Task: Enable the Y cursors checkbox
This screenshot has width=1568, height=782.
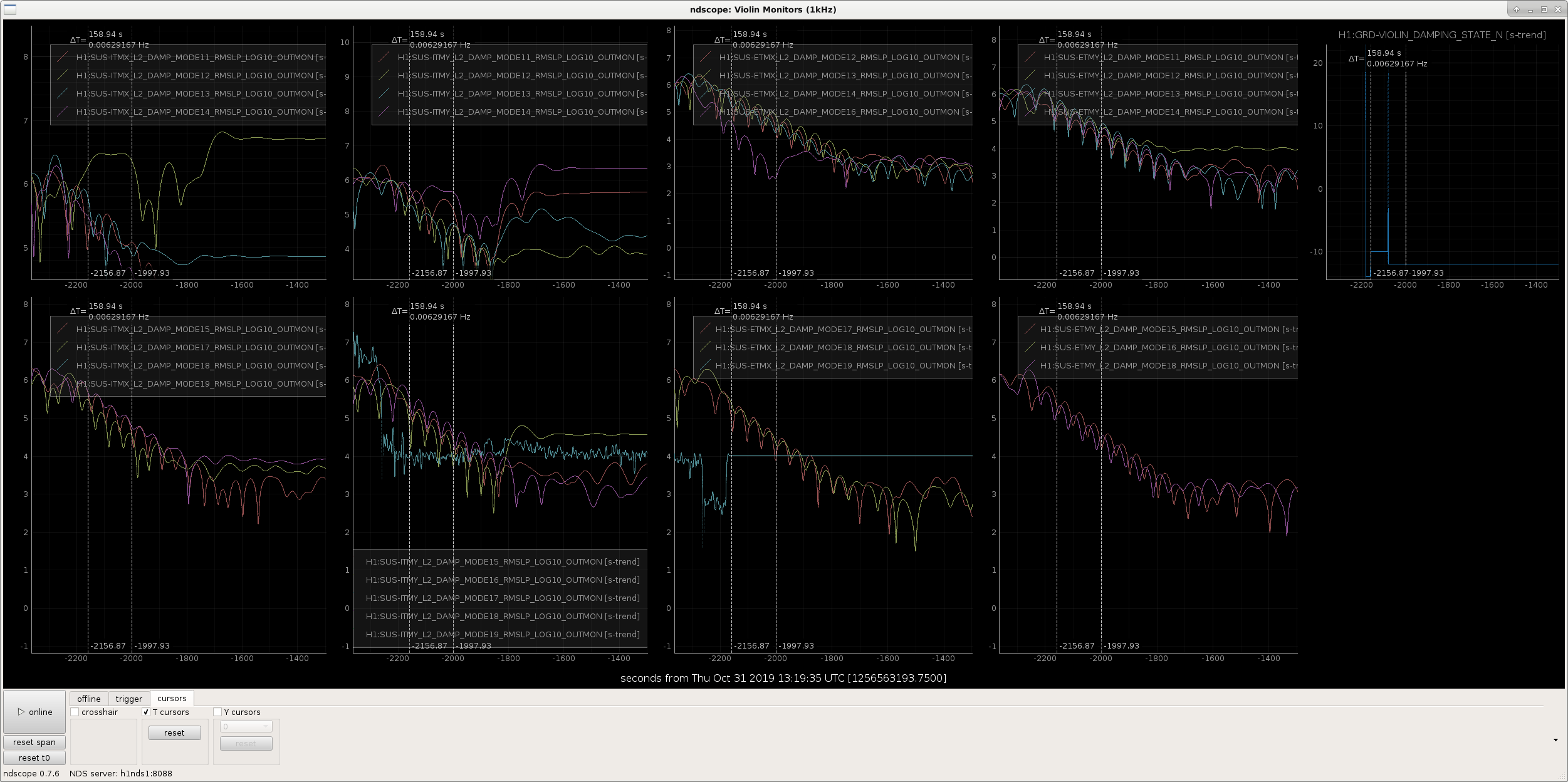Action: coord(217,712)
